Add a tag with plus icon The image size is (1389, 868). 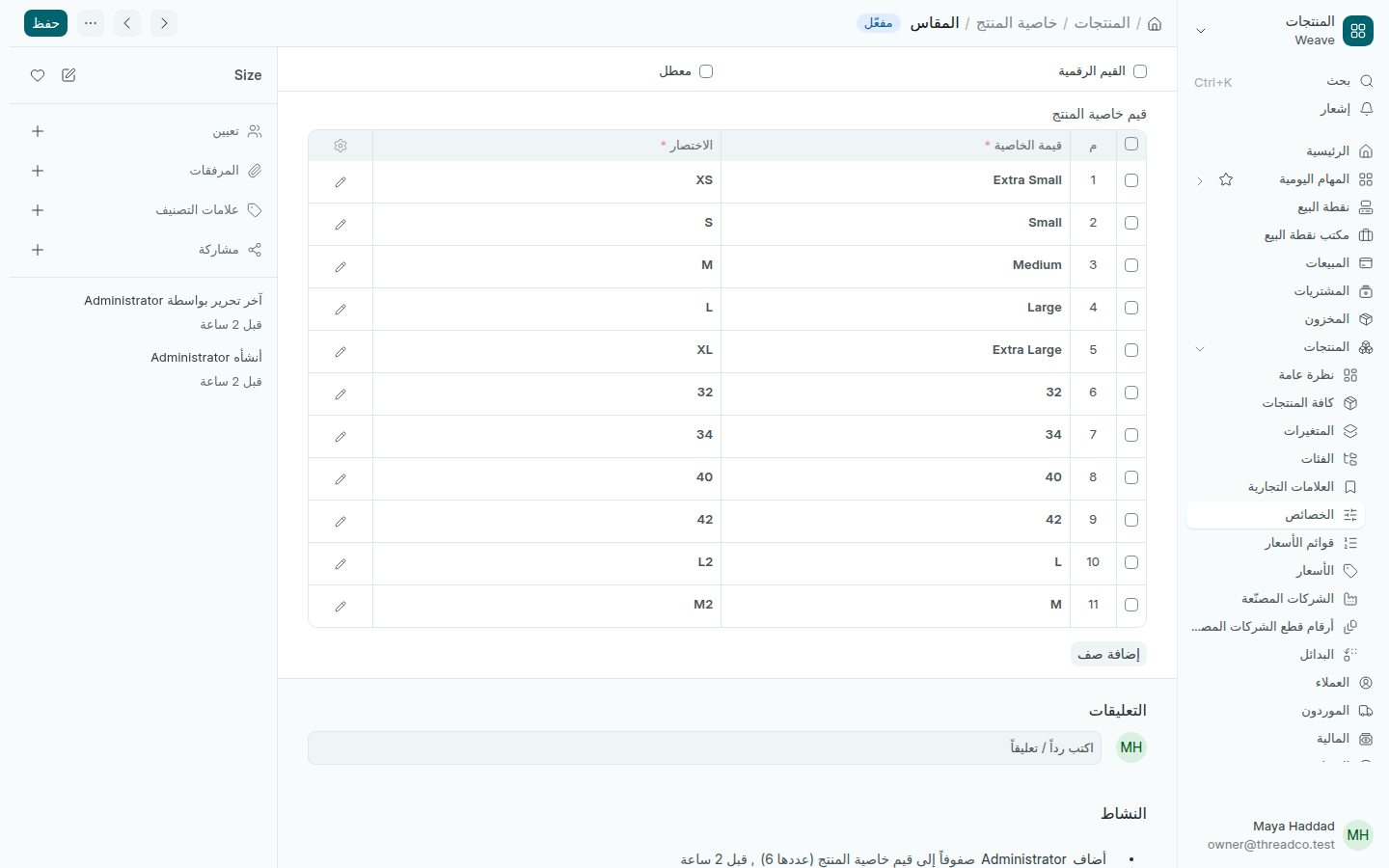(38, 210)
